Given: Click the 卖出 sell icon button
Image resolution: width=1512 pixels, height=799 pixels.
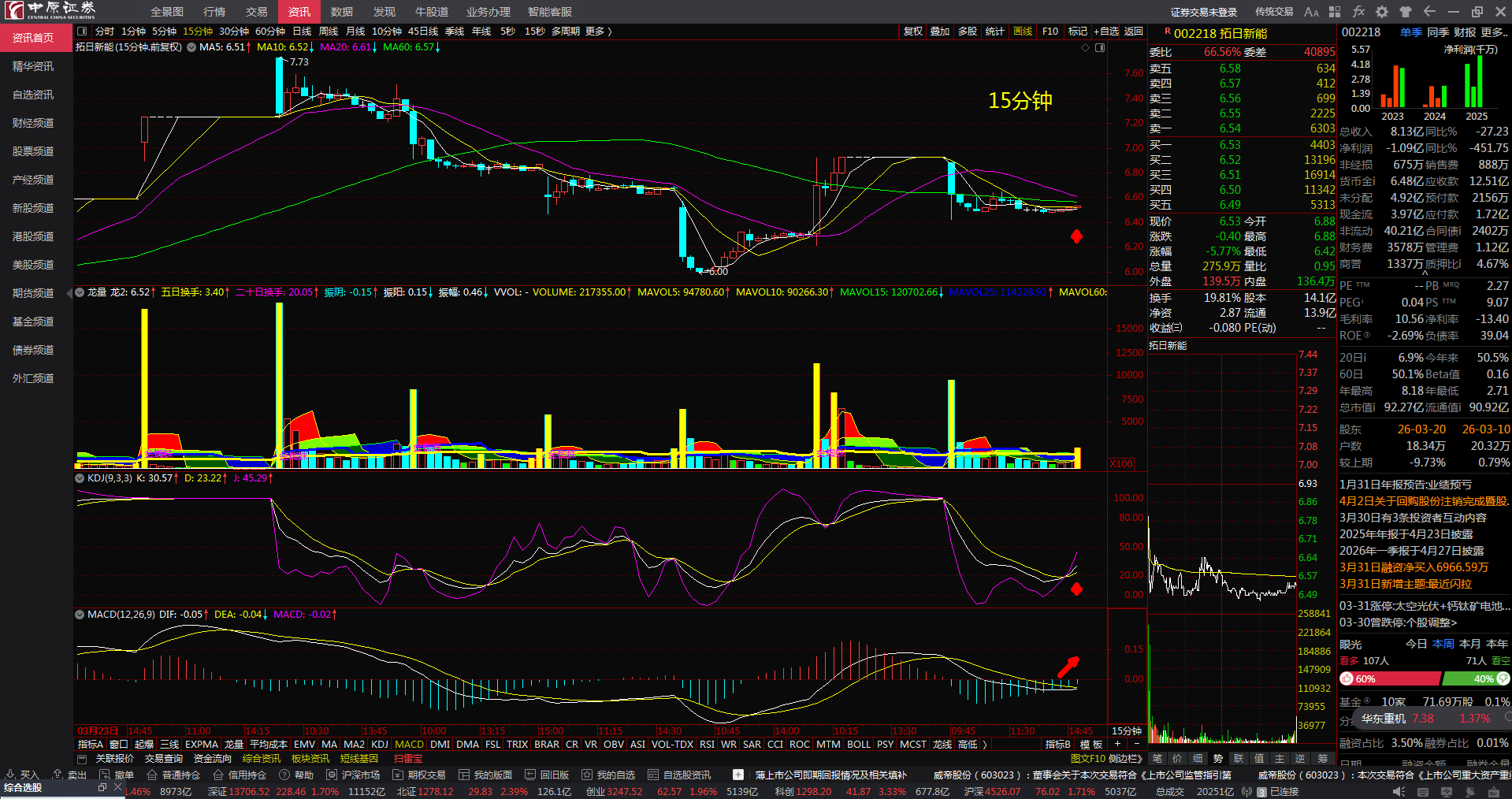Looking at the screenshot, I should click(69, 775).
